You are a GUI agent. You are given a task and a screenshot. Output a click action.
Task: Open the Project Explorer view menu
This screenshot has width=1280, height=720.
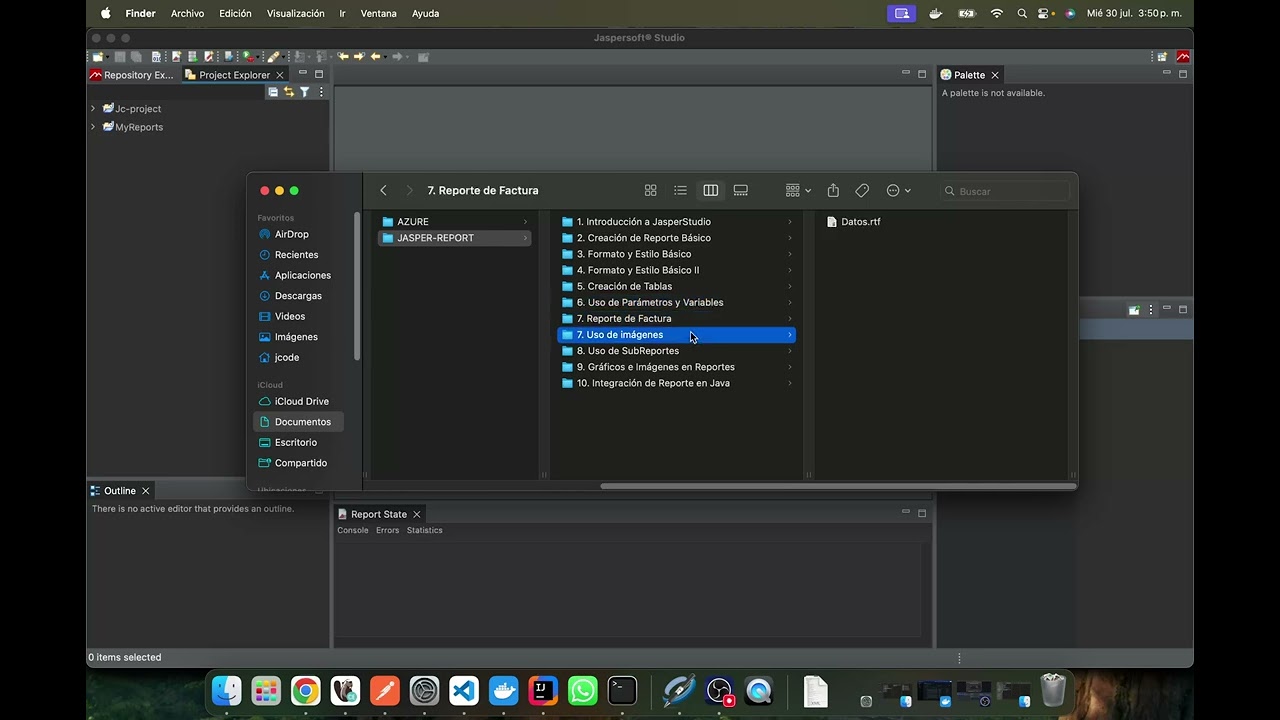click(321, 92)
